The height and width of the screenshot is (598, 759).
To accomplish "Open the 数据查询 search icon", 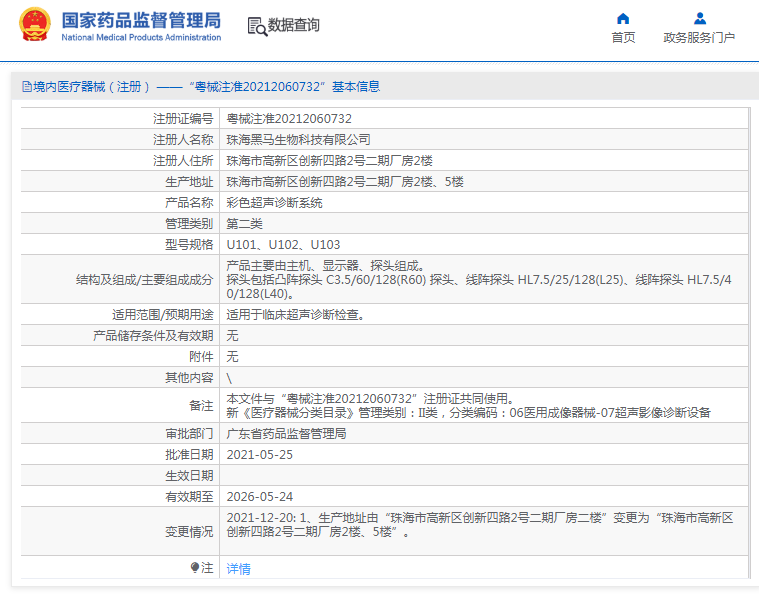I will [257, 26].
